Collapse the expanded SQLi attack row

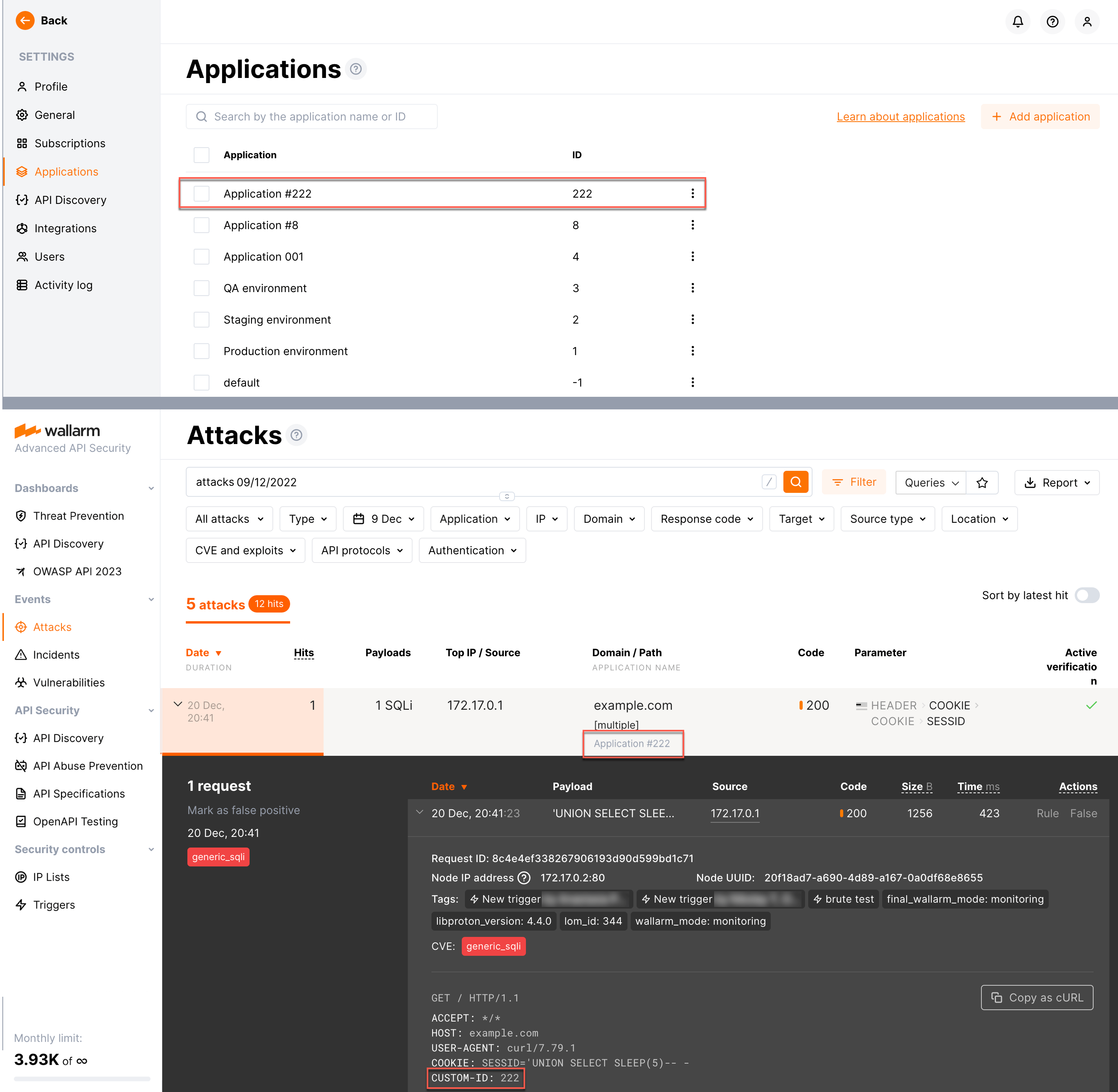(178, 705)
